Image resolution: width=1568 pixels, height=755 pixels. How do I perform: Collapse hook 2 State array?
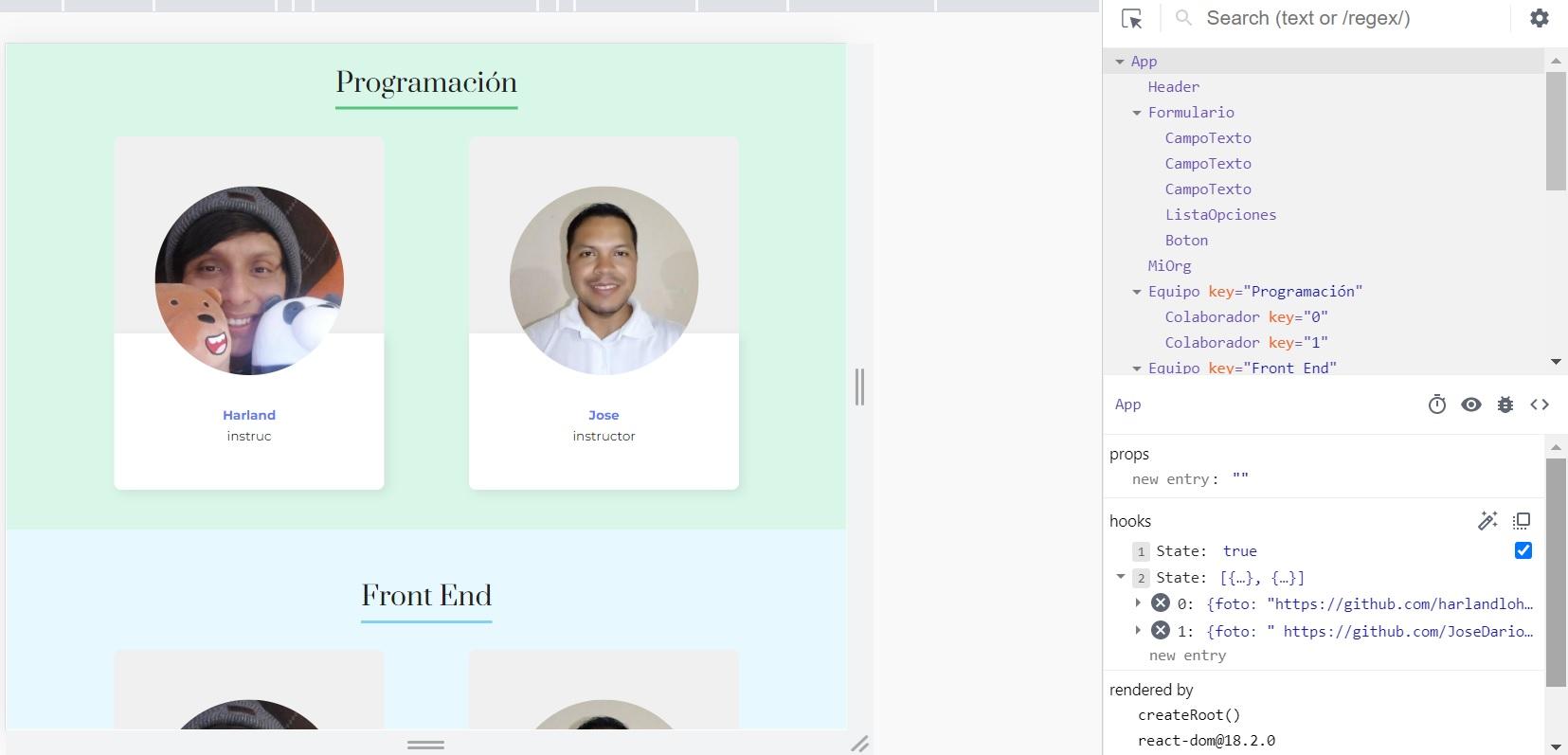pyautogui.click(x=1121, y=577)
